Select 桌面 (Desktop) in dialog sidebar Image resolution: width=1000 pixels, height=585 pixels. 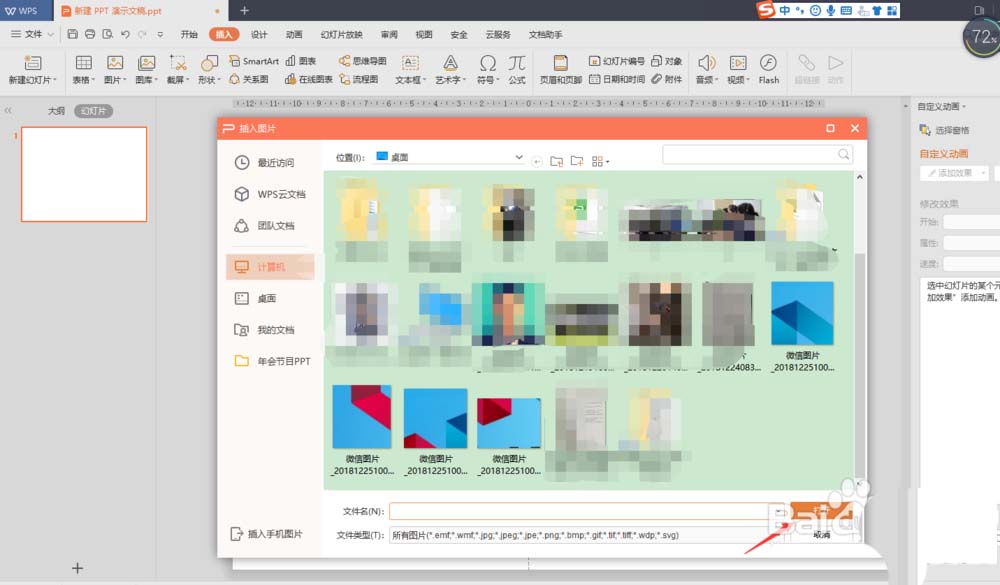point(270,298)
